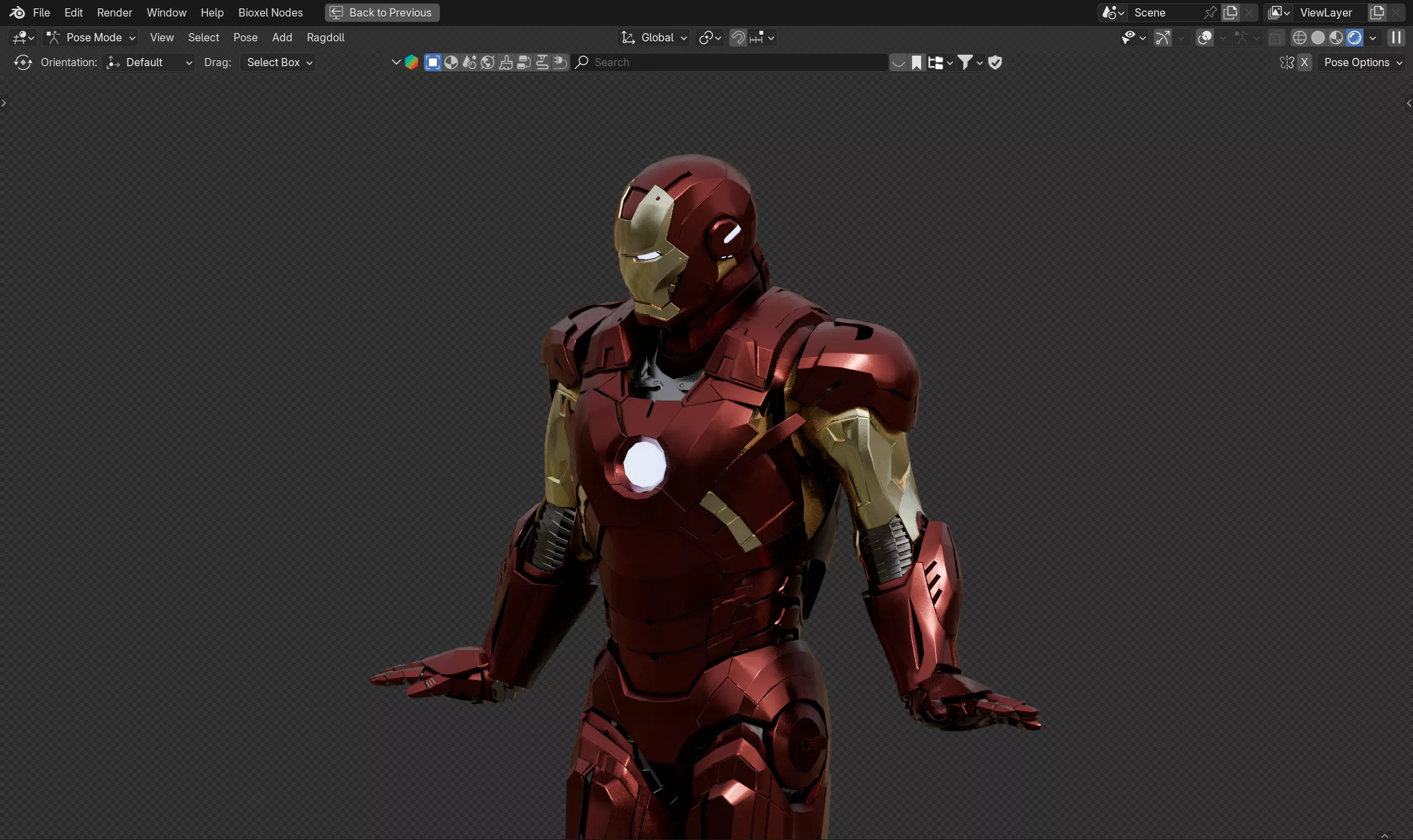Image resolution: width=1413 pixels, height=840 pixels.
Task: Select the highlighted blue square filter icon
Action: pyautogui.click(x=433, y=62)
